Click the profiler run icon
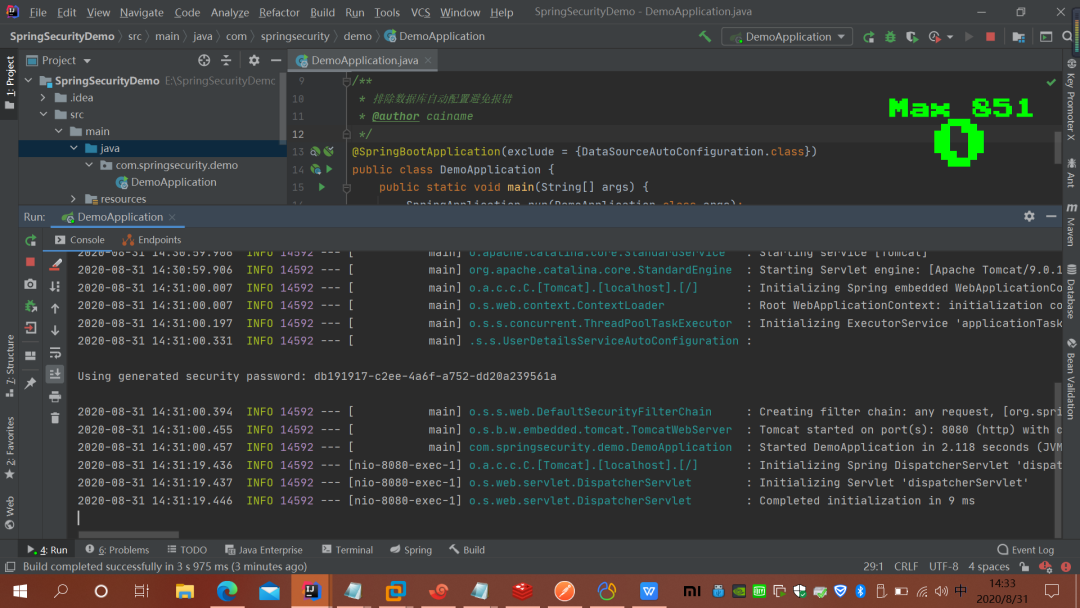This screenshot has width=1080, height=608. tap(934, 36)
